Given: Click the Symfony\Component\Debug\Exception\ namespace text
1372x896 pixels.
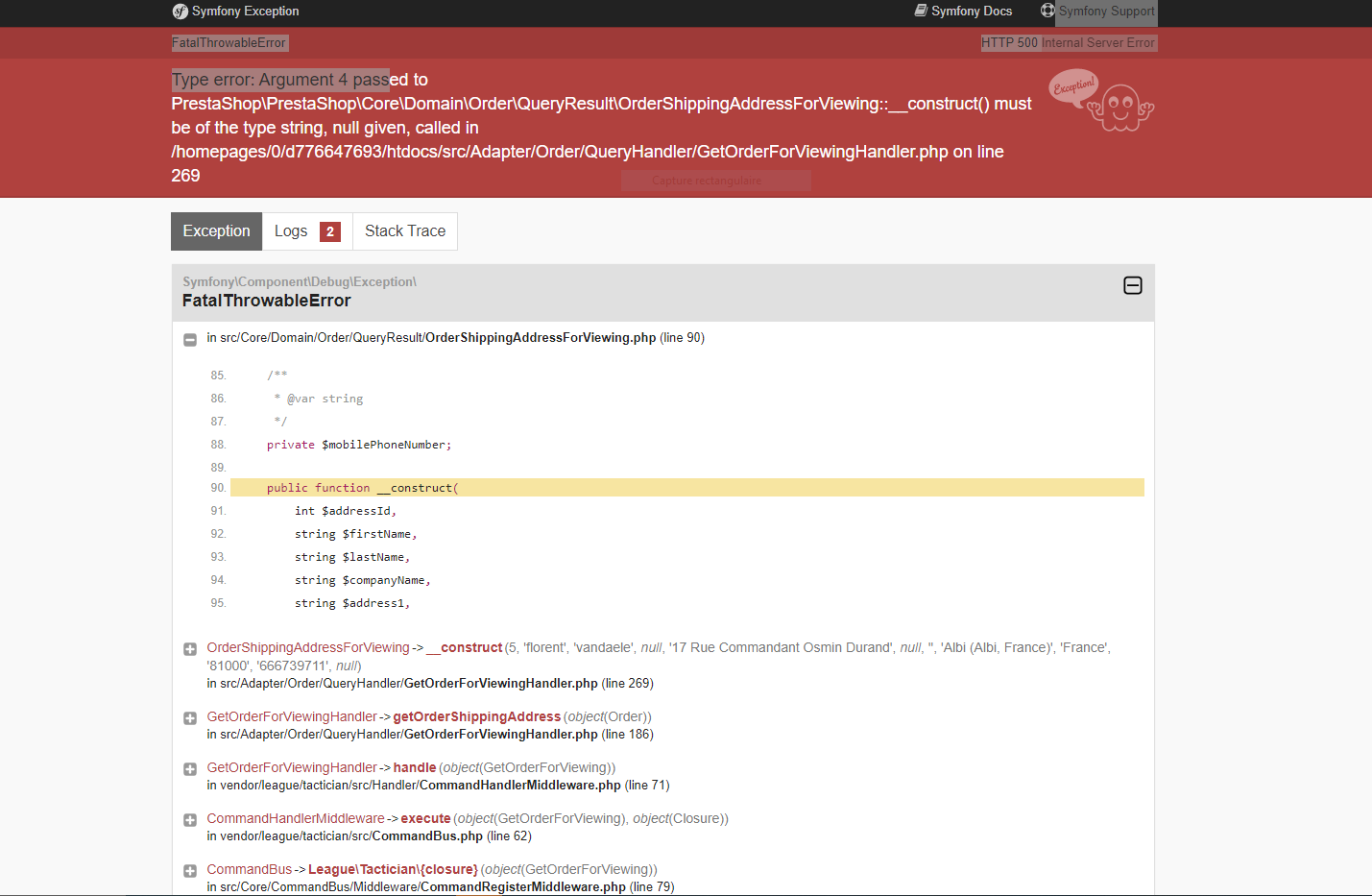Looking at the screenshot, I should tap(300, 282).
